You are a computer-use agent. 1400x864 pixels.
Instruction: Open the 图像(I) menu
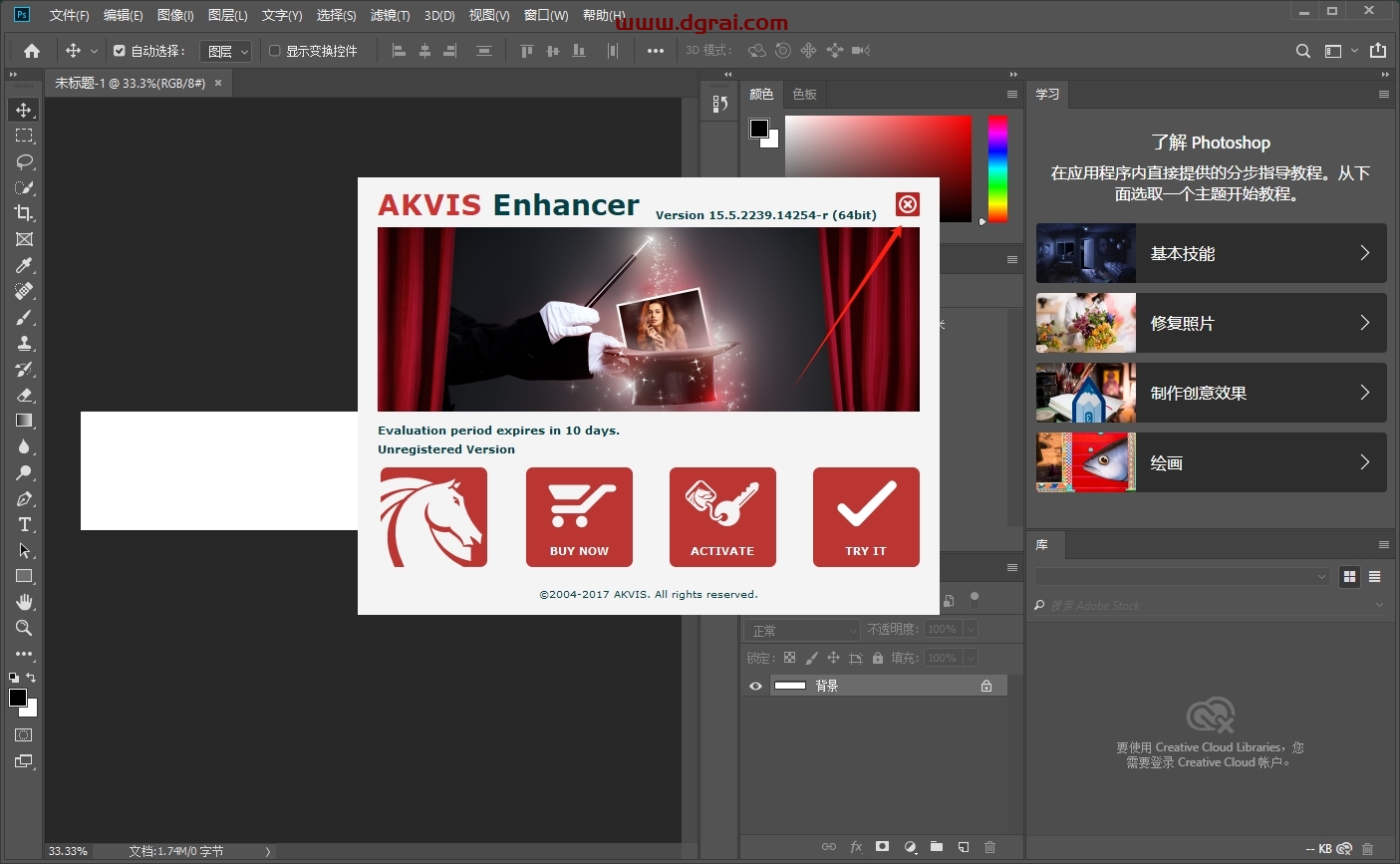pyautogui.click(x=175, y=15)
